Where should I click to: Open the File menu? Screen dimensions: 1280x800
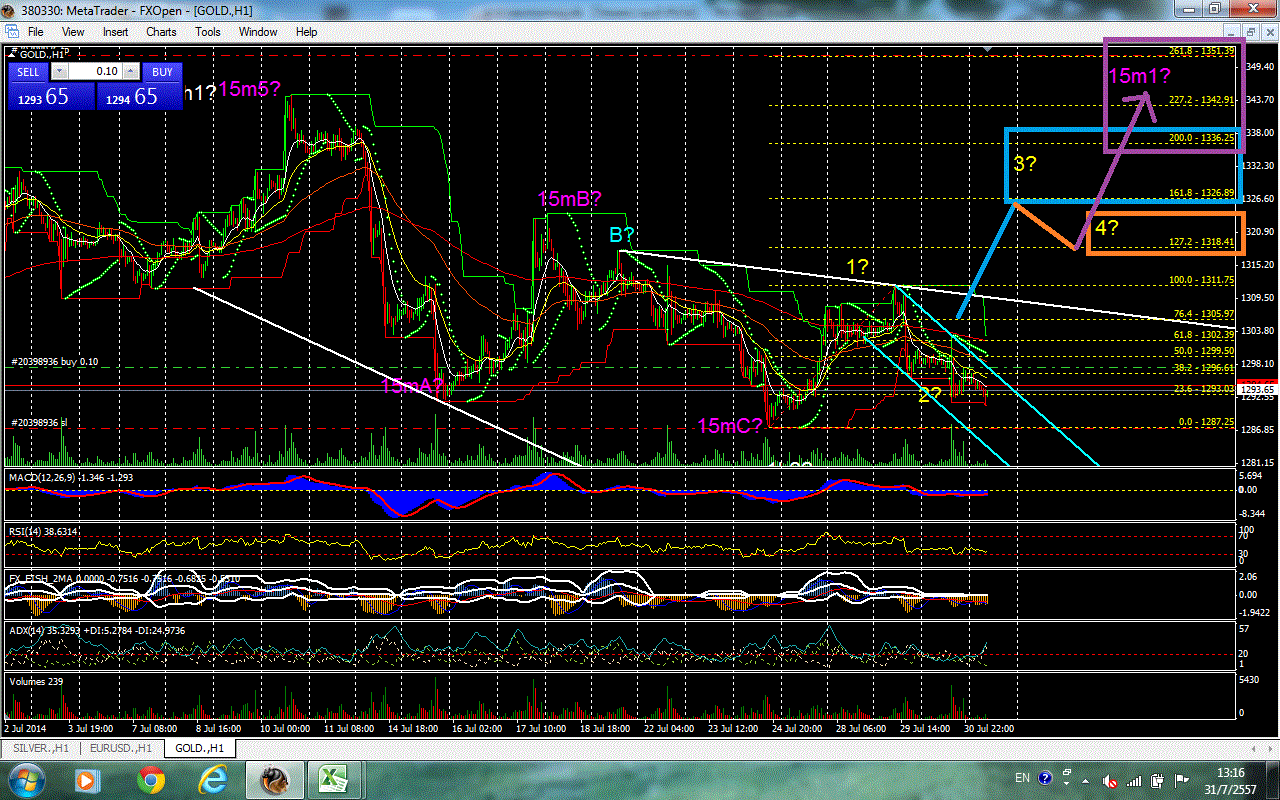pyautogui.click(x=35, y=31)
